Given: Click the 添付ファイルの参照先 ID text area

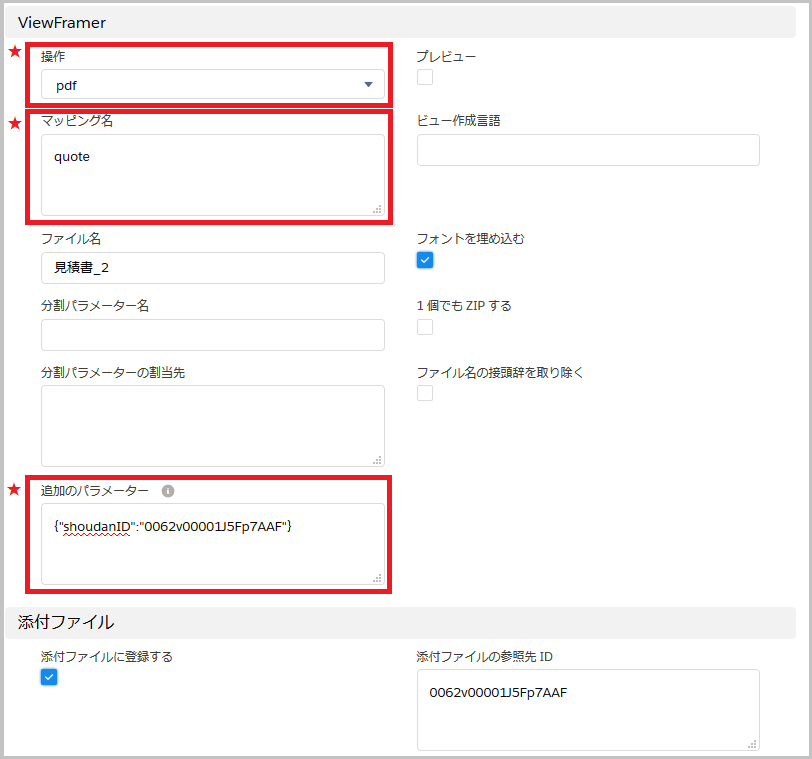Looking at the screenshot, I should click(588, 710).
